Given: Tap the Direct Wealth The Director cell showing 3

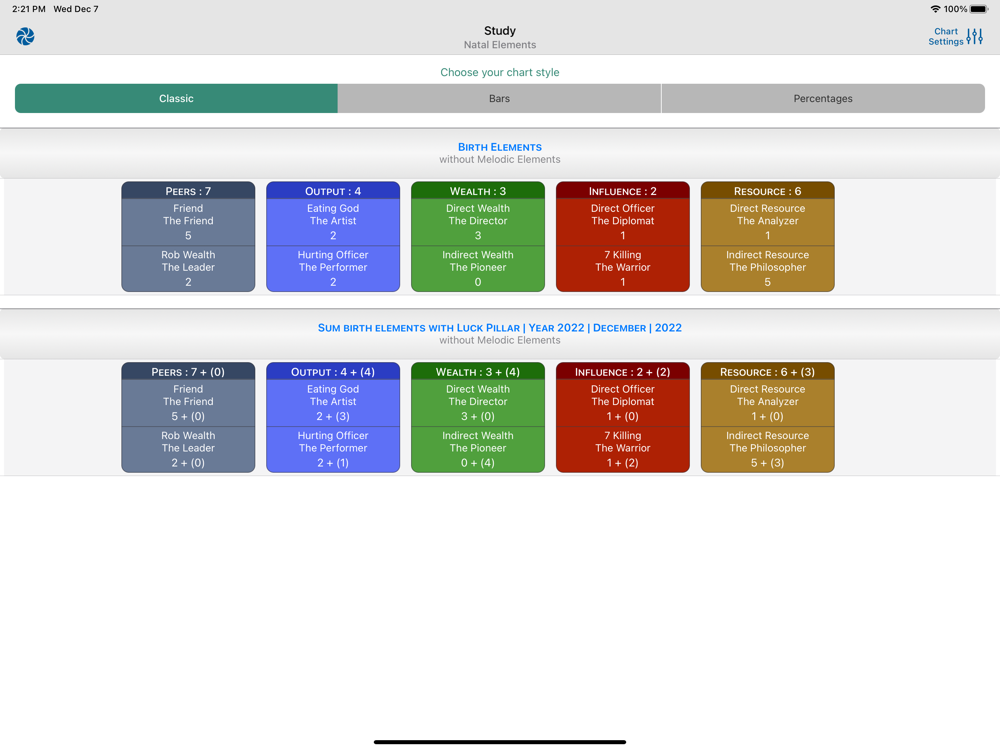Looking at the screenshot, I should point(478,222).
